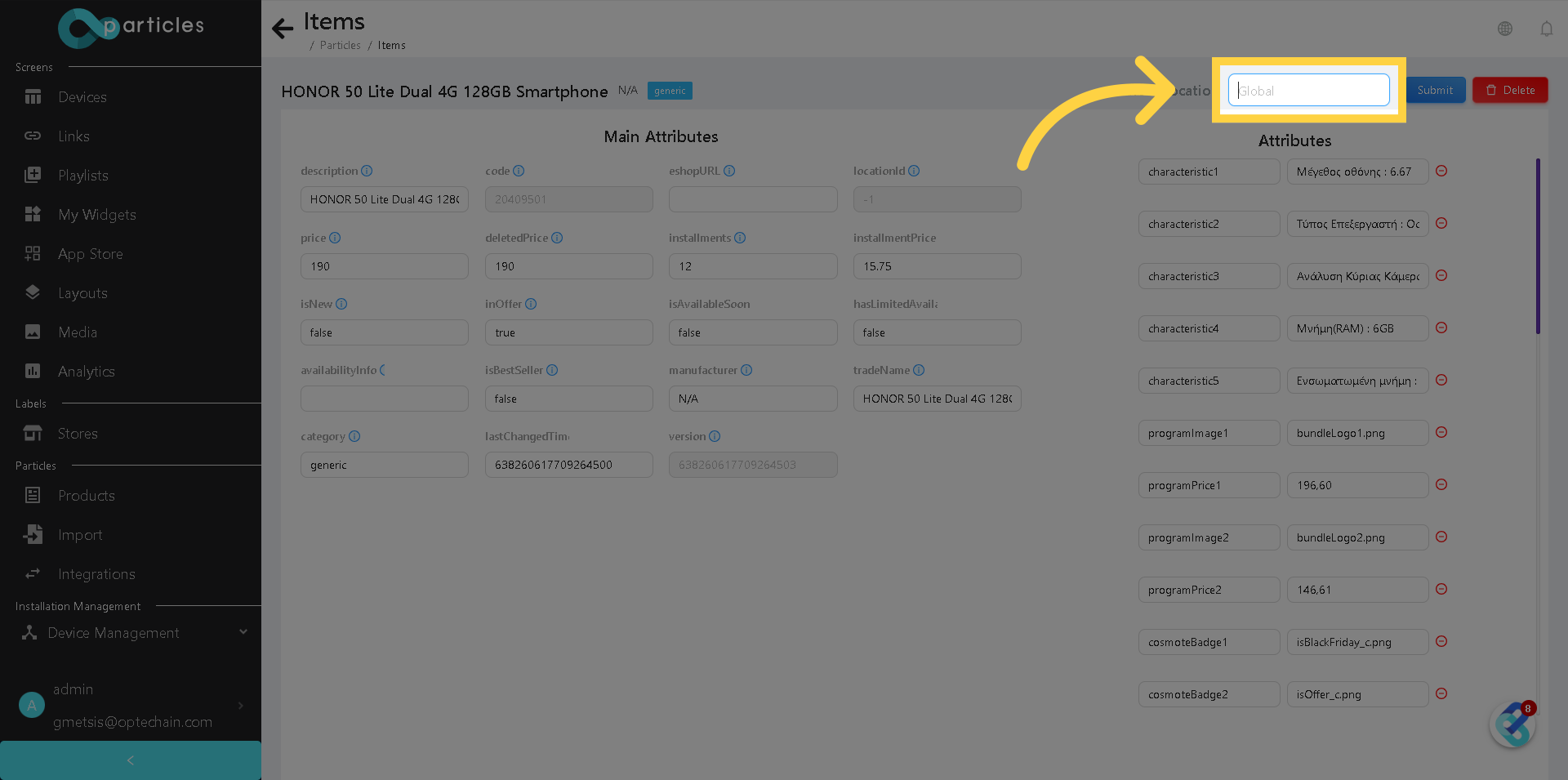Click the empty eshopURL input field
Image resolution: width=1568 pixels, height=780 pixels.
753,199
